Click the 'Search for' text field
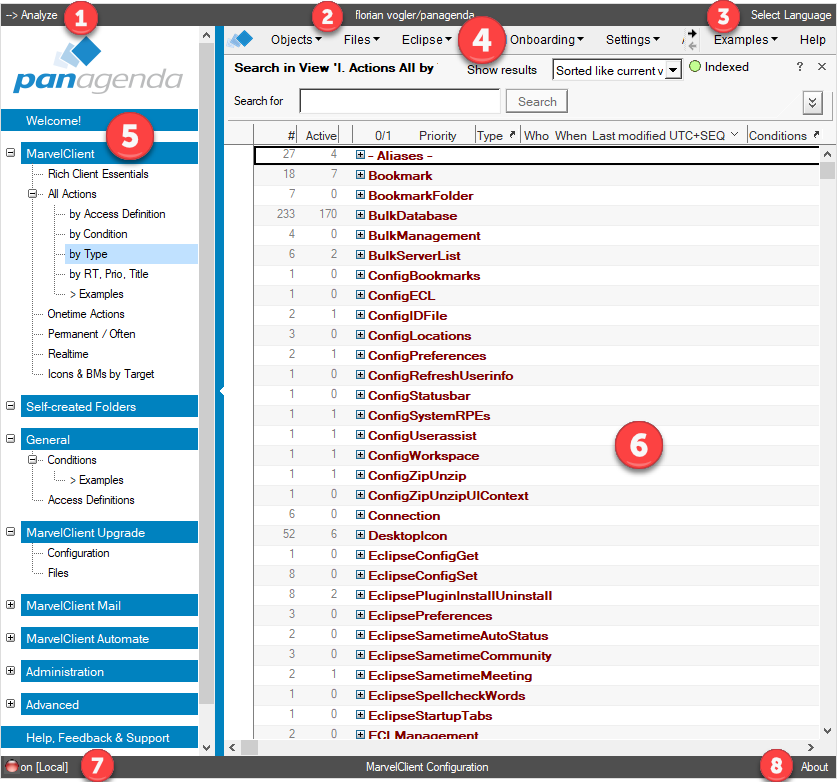This screenshot has height=782, width=837. pos(399,102)
